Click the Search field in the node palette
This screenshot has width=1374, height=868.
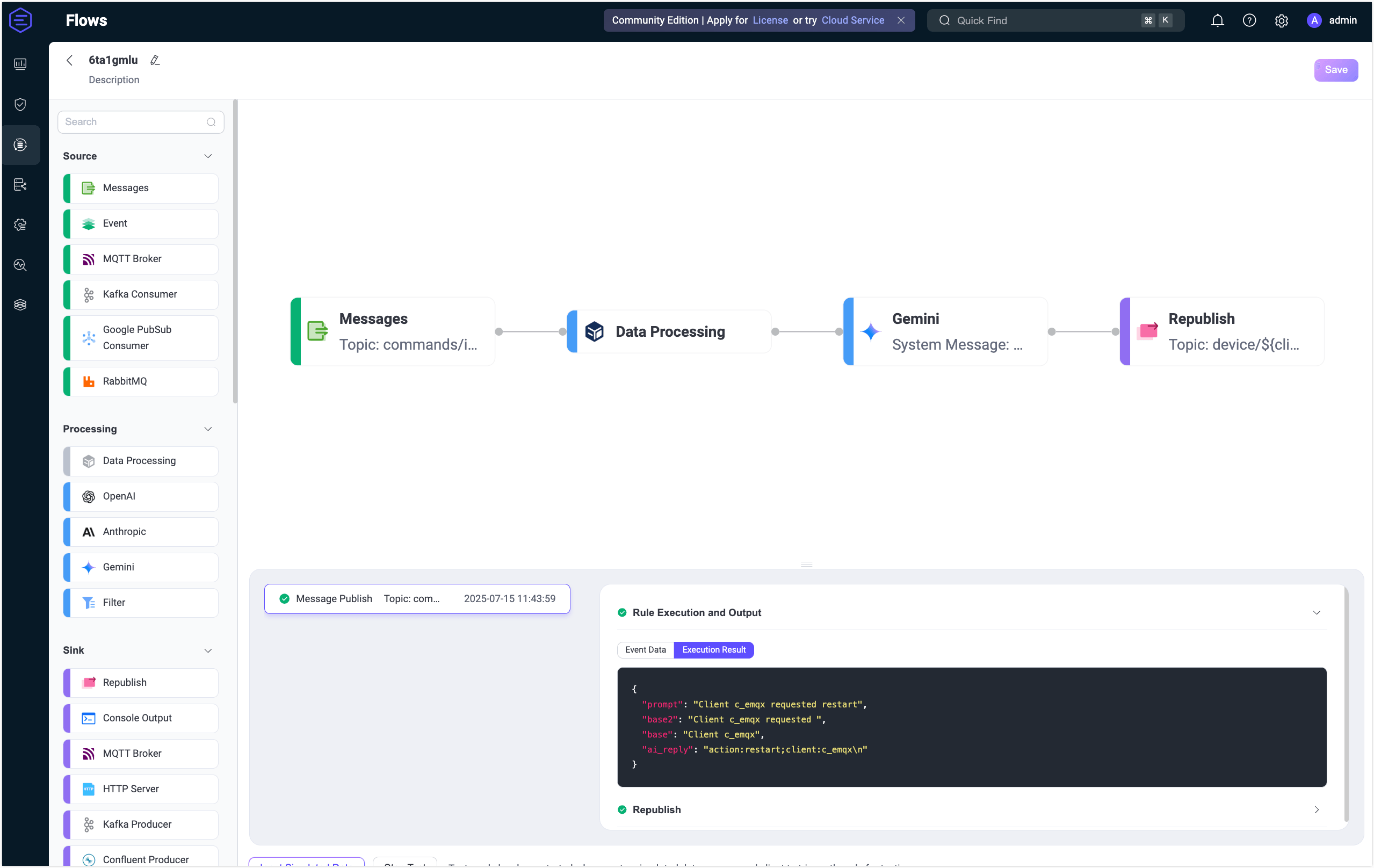[131, 121]
